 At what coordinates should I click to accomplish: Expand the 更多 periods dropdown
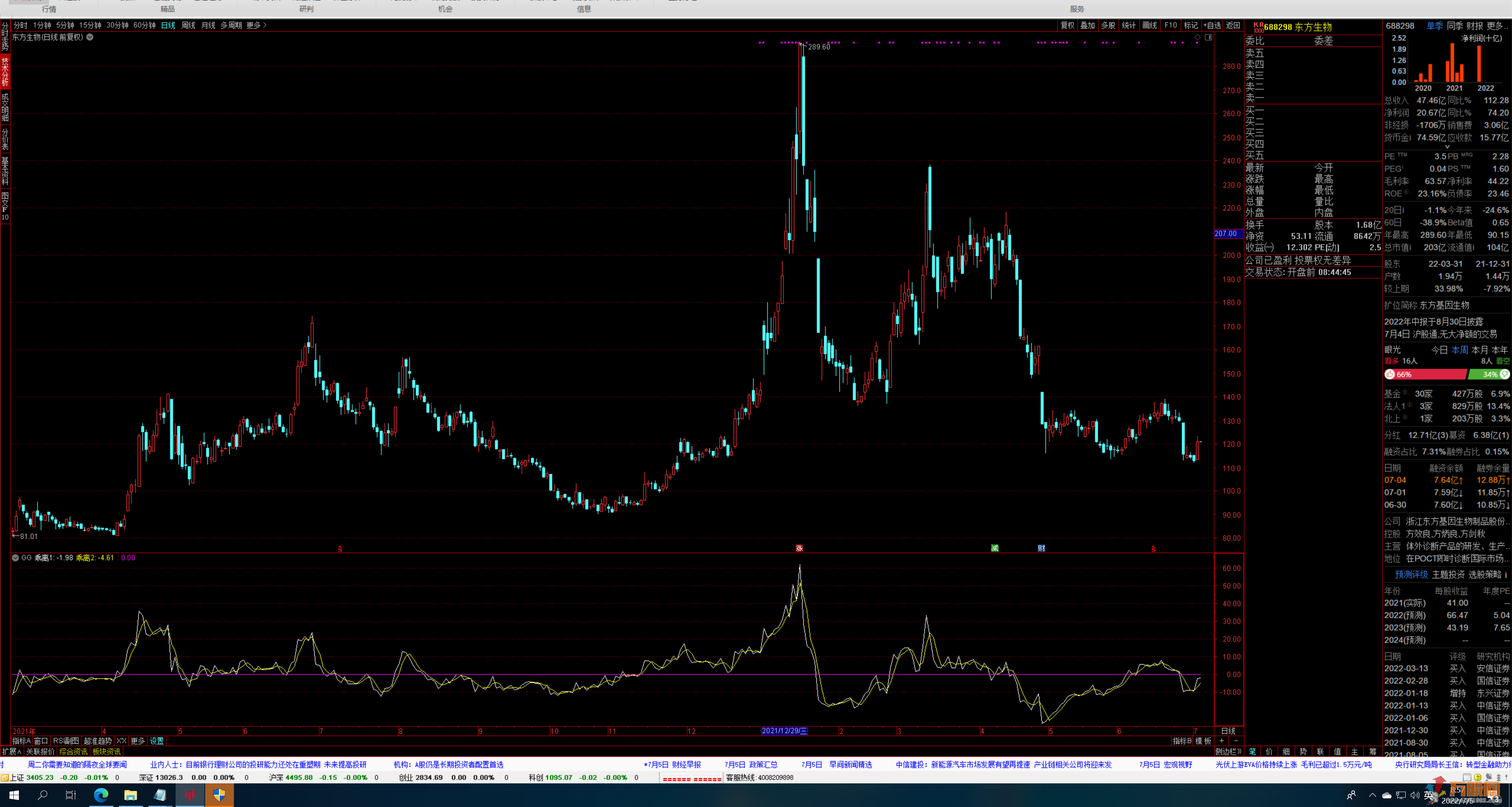(256, 25)
